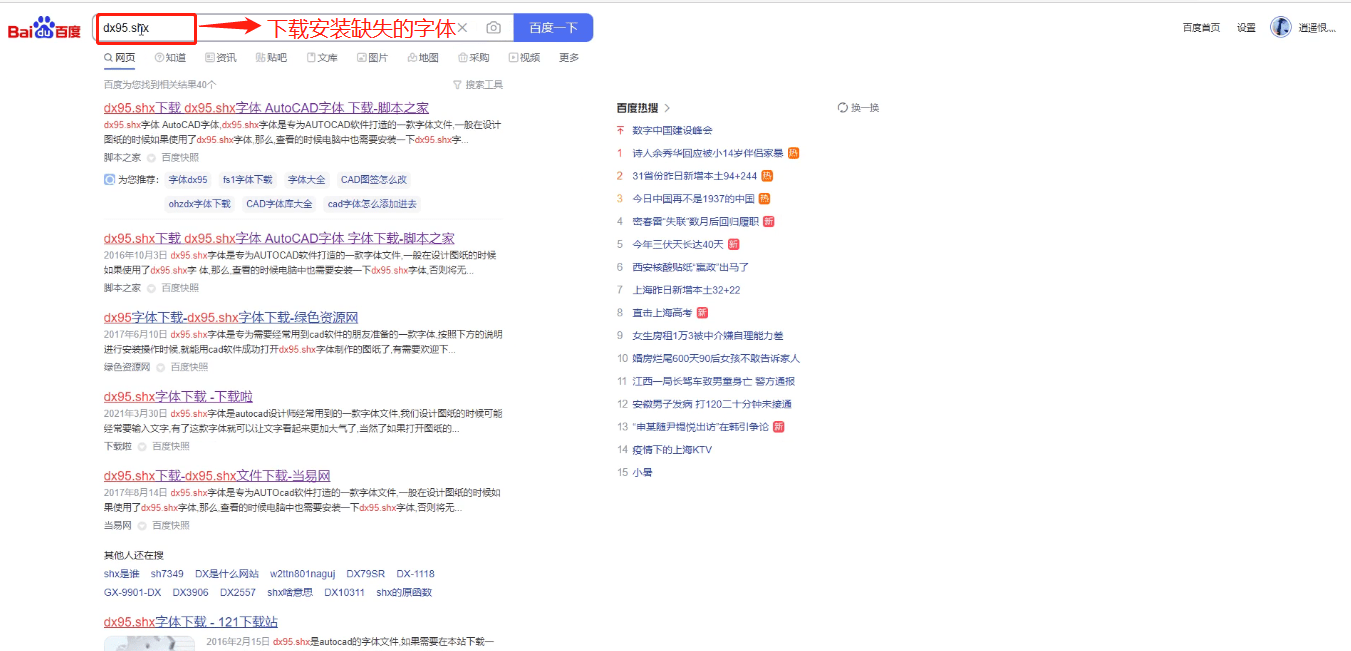Open hot topic 女生房租1万3被中介嫌自理能力差
This screenshot has width=1351, height=651.
708,336
